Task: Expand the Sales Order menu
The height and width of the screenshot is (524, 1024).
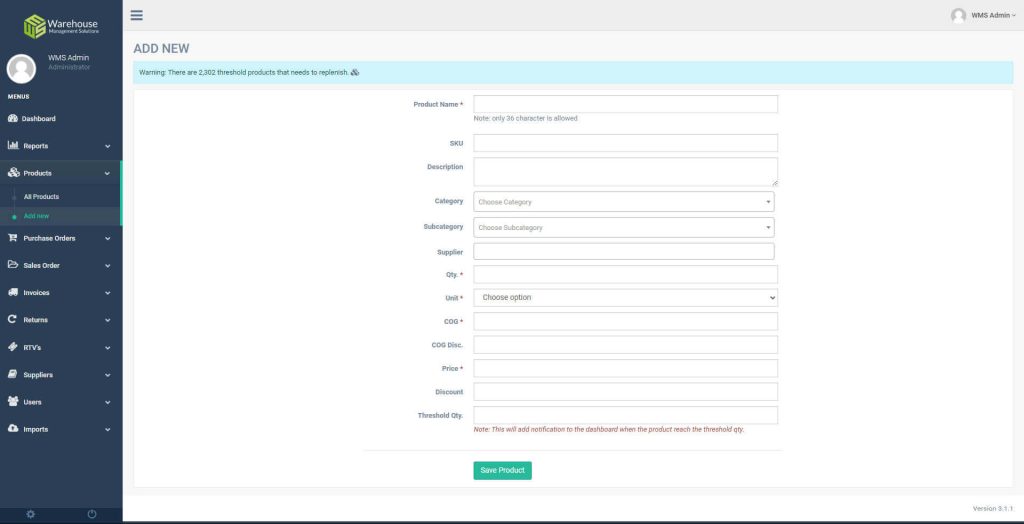Action: click(x=60, y=266)
